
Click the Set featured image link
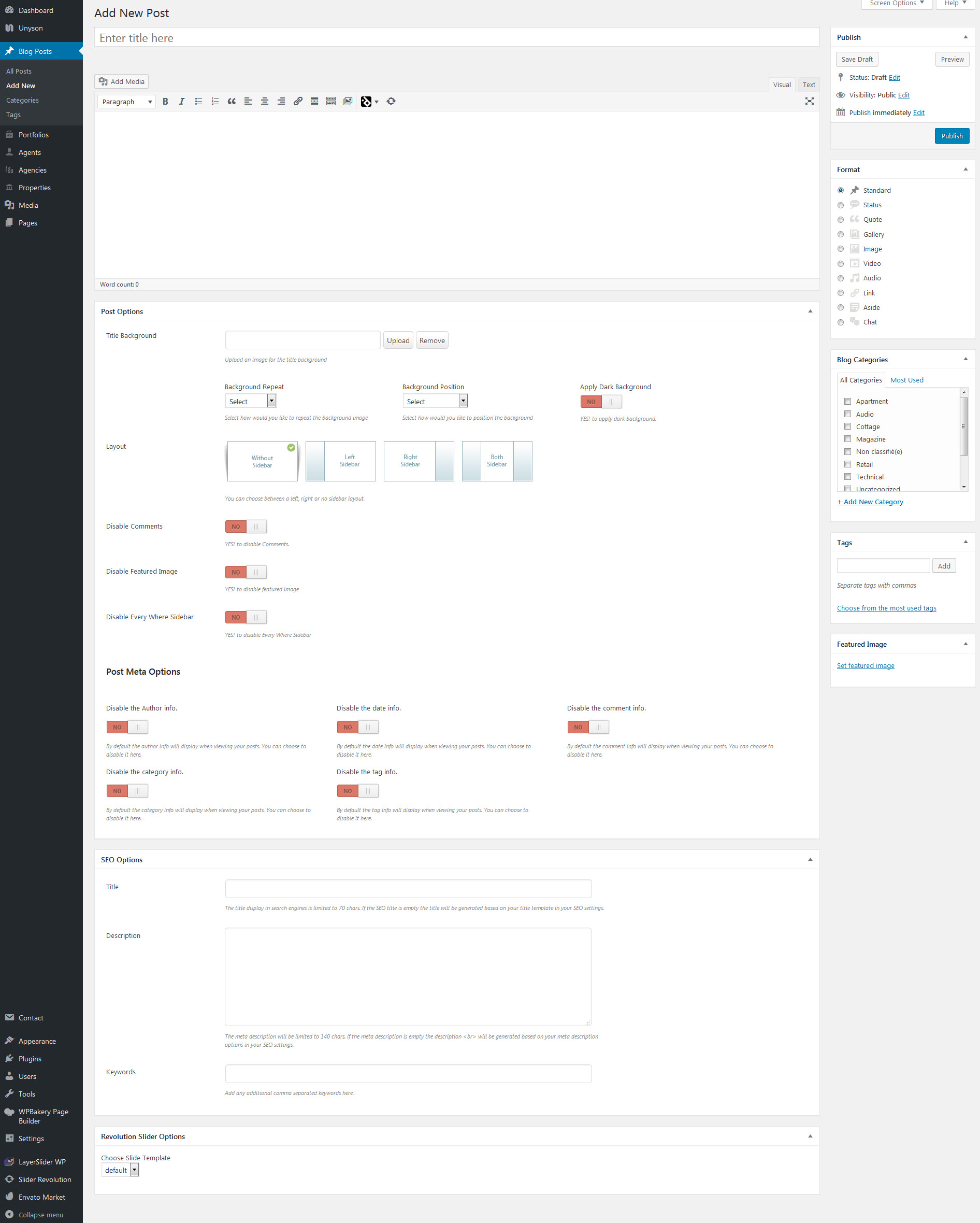coord(865,665)
